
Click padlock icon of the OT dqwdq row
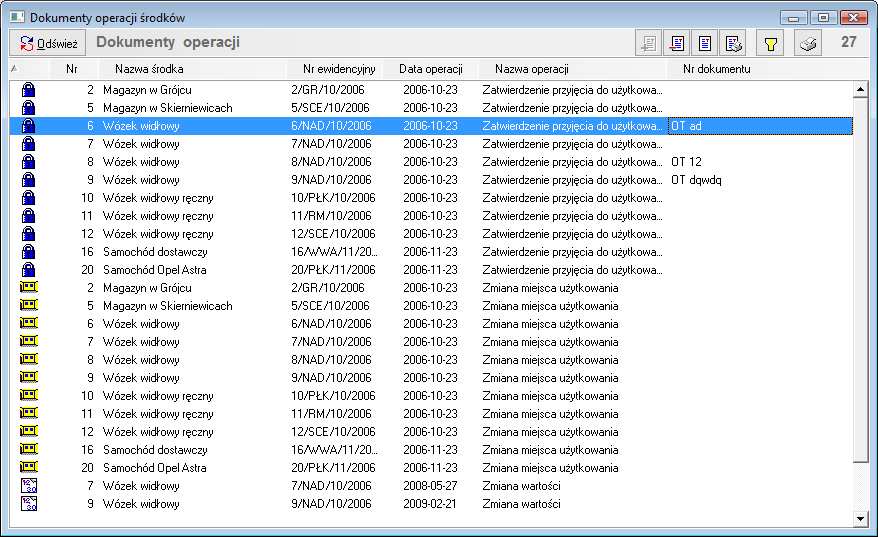[x=28, y=180]
